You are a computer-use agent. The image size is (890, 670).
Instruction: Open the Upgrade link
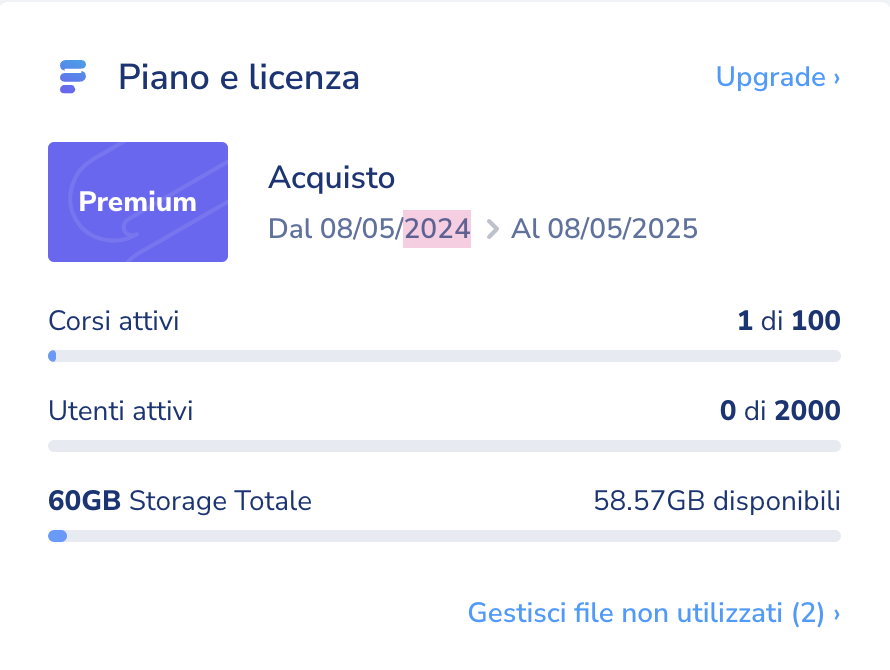click(x=770, y=77)
